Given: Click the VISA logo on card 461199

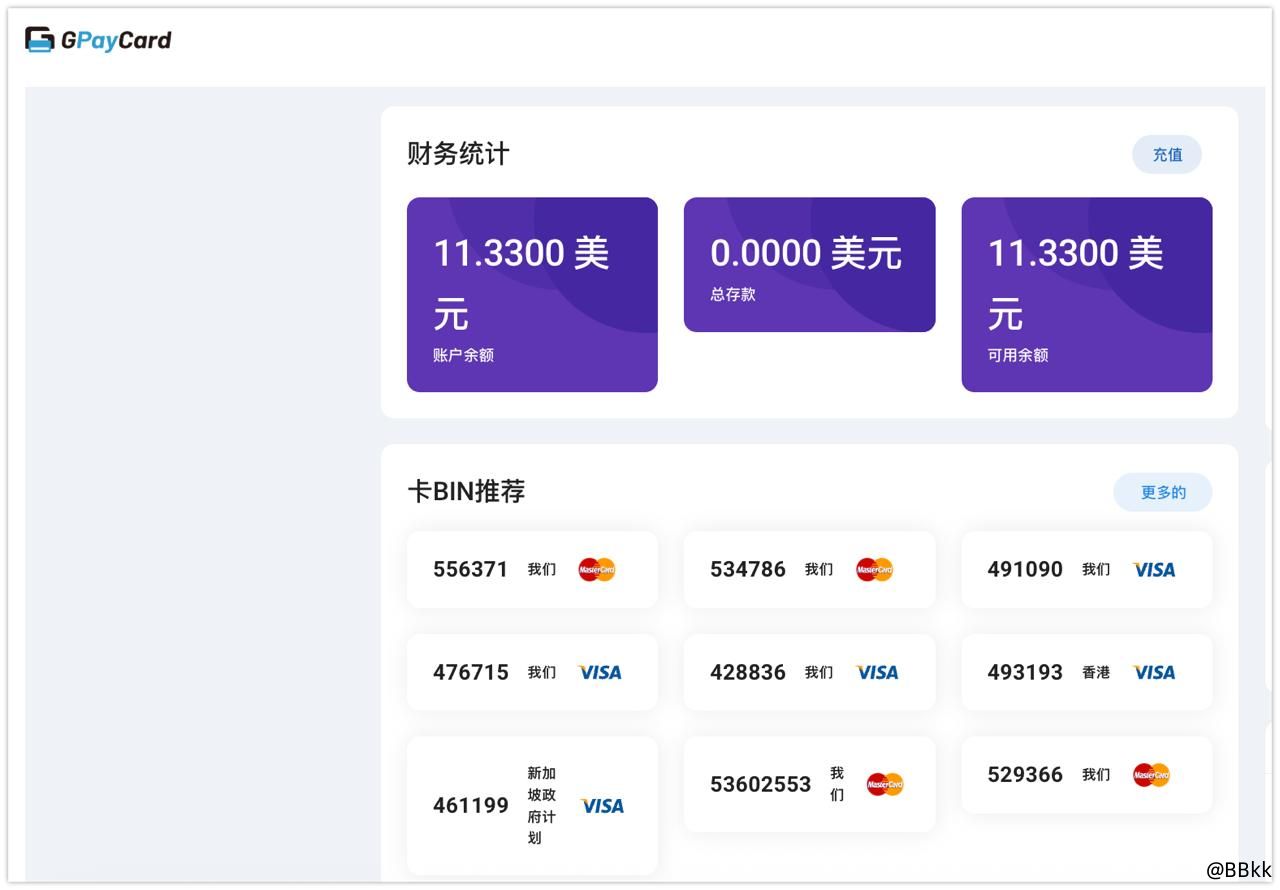Looking at the screenshot, I should pos(602,806).
